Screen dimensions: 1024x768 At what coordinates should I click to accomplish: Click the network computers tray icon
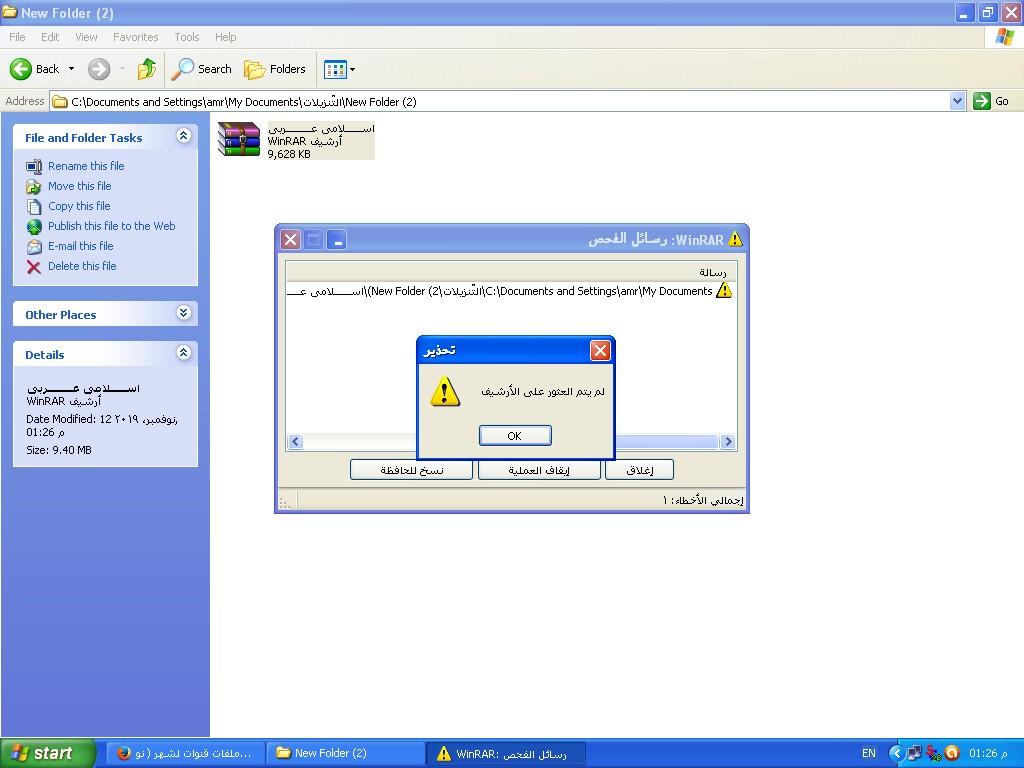[x=914, y=754]
